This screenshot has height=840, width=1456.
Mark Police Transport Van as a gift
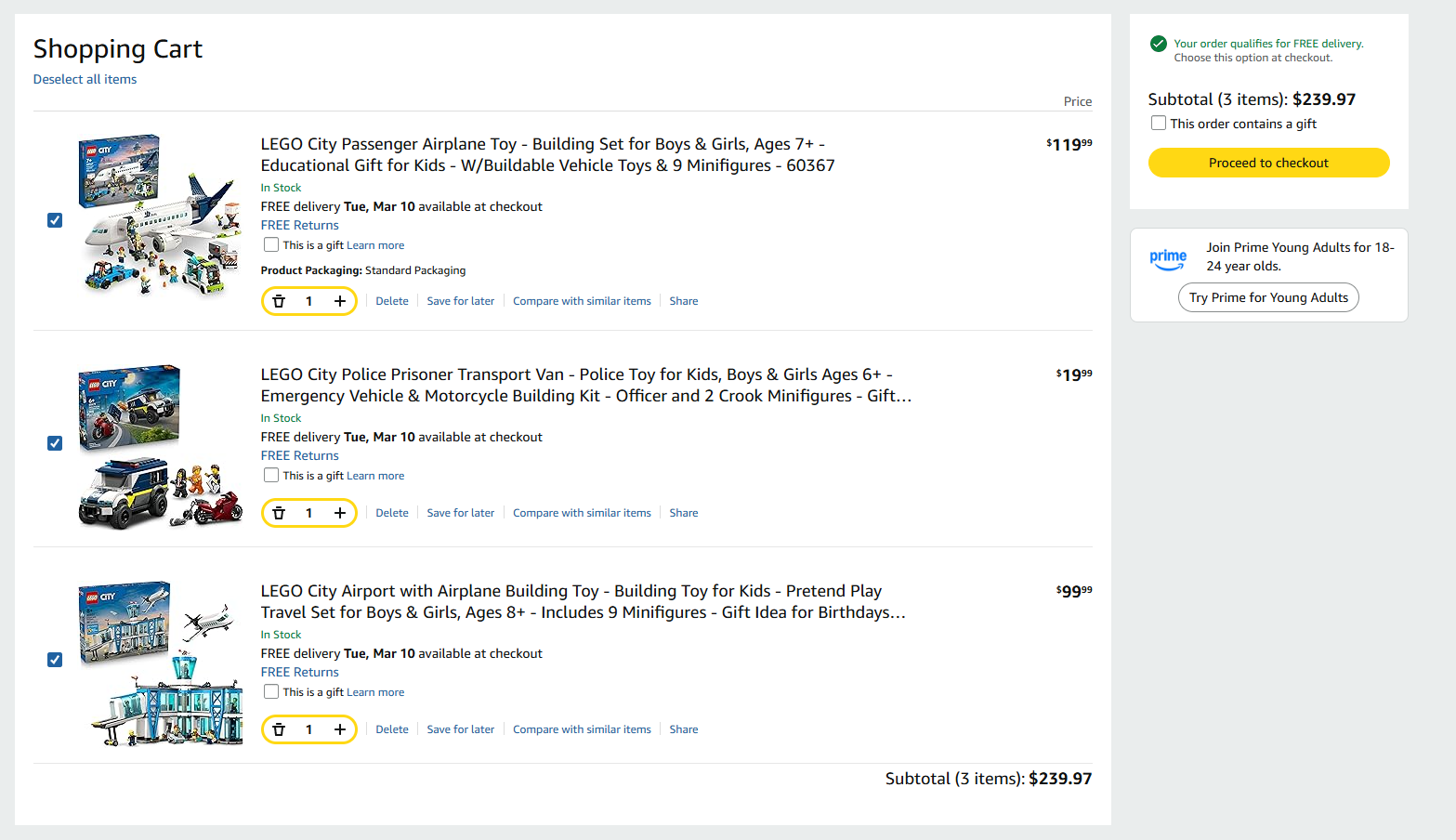tap(271, 476)
